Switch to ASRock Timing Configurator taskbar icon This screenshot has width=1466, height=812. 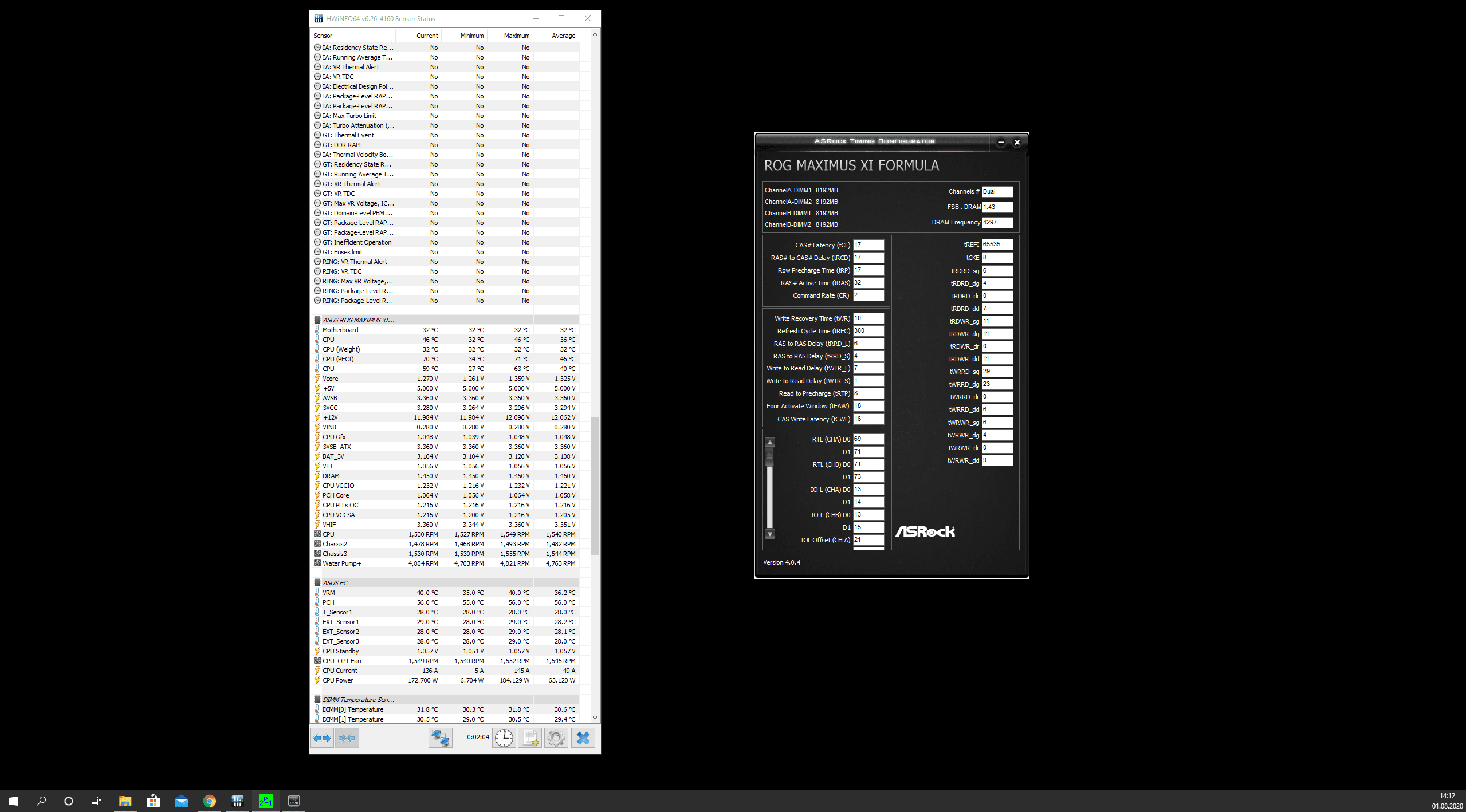coord(294,801)
